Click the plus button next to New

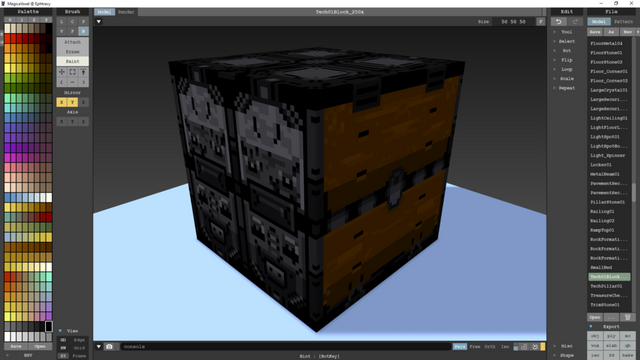click(x=638, y=32)
